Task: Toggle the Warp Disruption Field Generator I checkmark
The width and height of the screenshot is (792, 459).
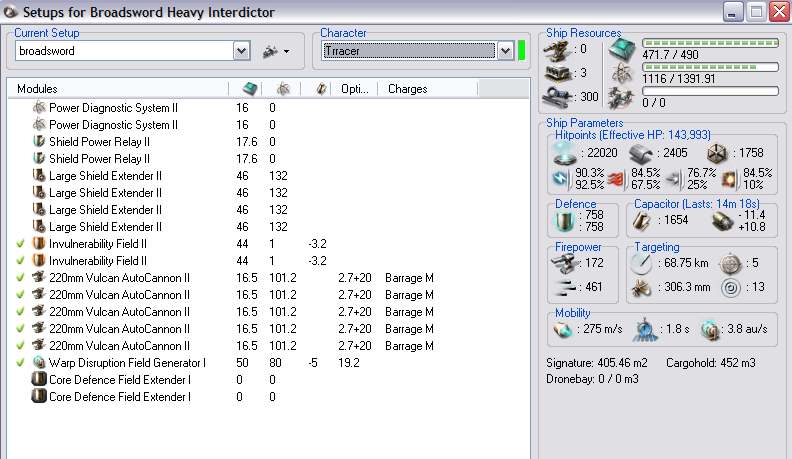Action: pos(20,362)
